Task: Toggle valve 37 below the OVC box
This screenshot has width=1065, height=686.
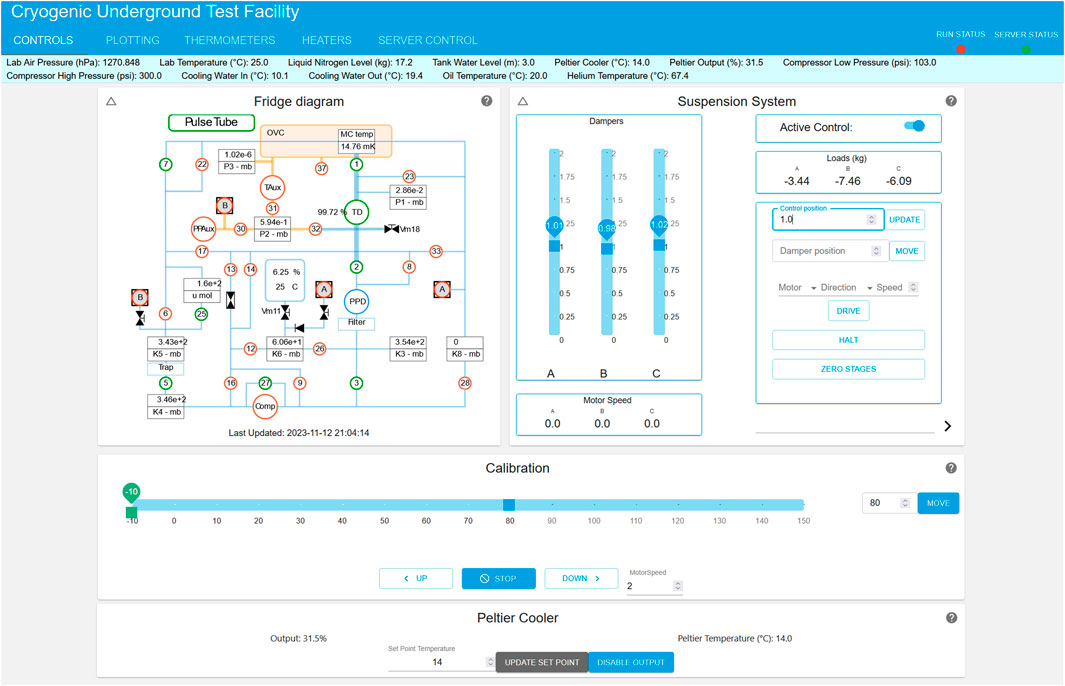Action: point(321,168)
